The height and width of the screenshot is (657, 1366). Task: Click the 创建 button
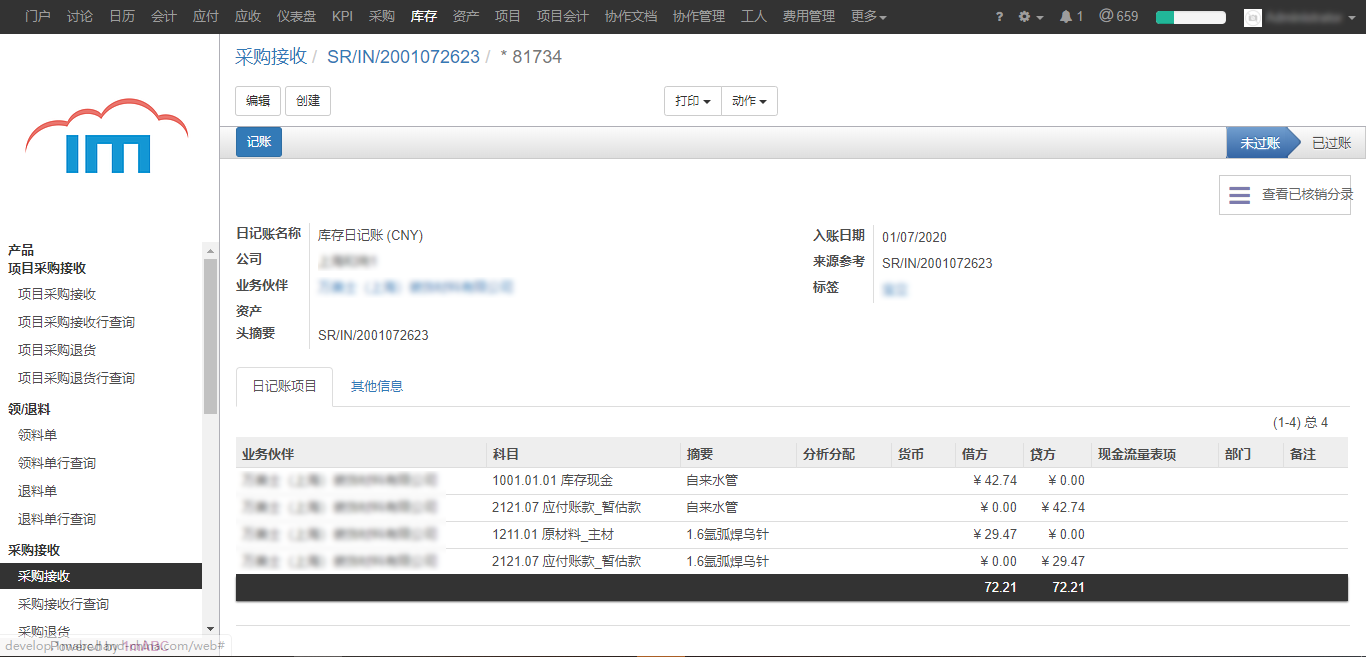click(308, 101)
